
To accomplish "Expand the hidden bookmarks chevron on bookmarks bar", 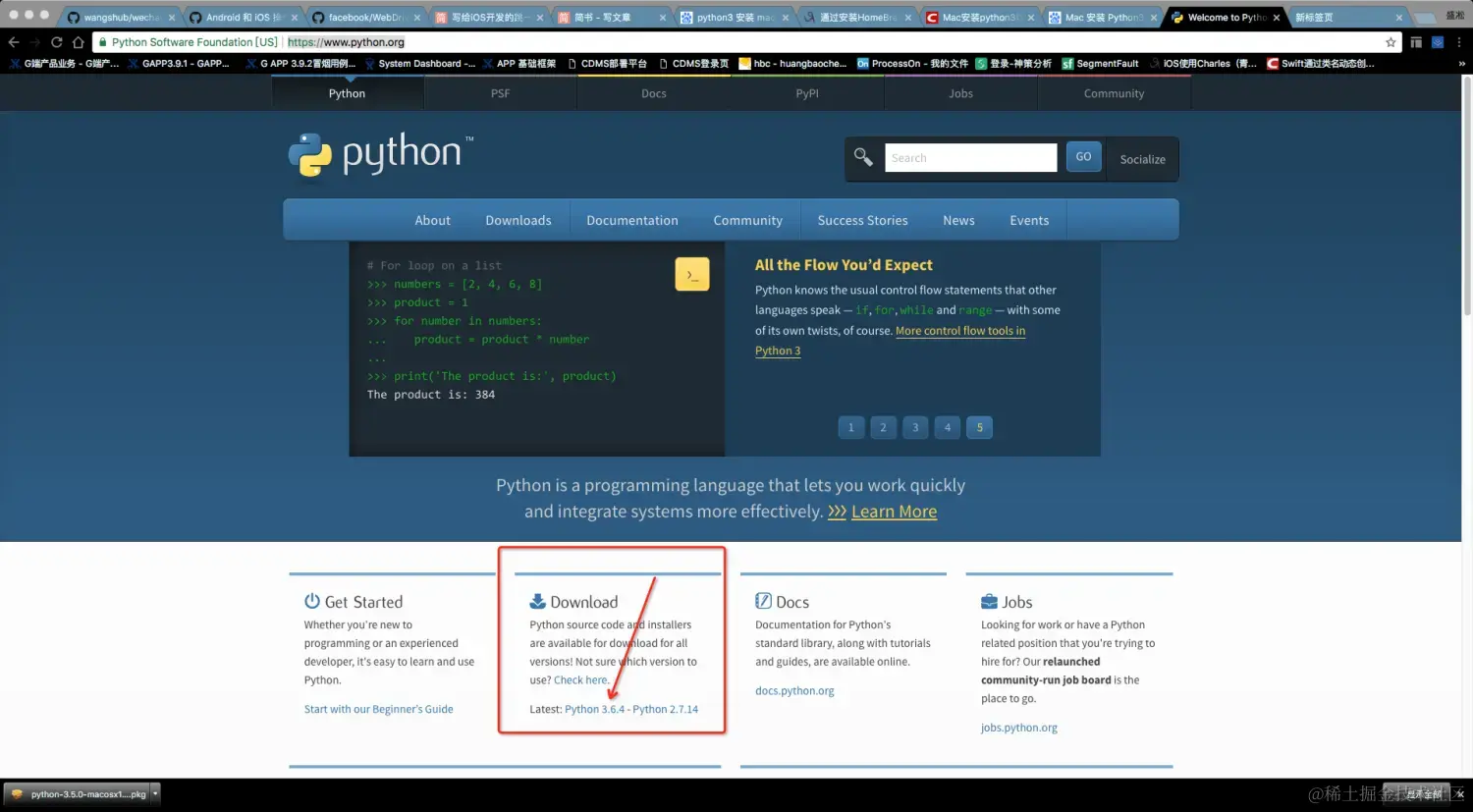I will pyautogui.click(x=1462, y=63).
